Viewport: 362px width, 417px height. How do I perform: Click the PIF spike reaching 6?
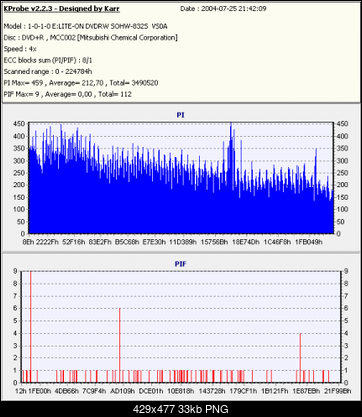pos(120,345)
